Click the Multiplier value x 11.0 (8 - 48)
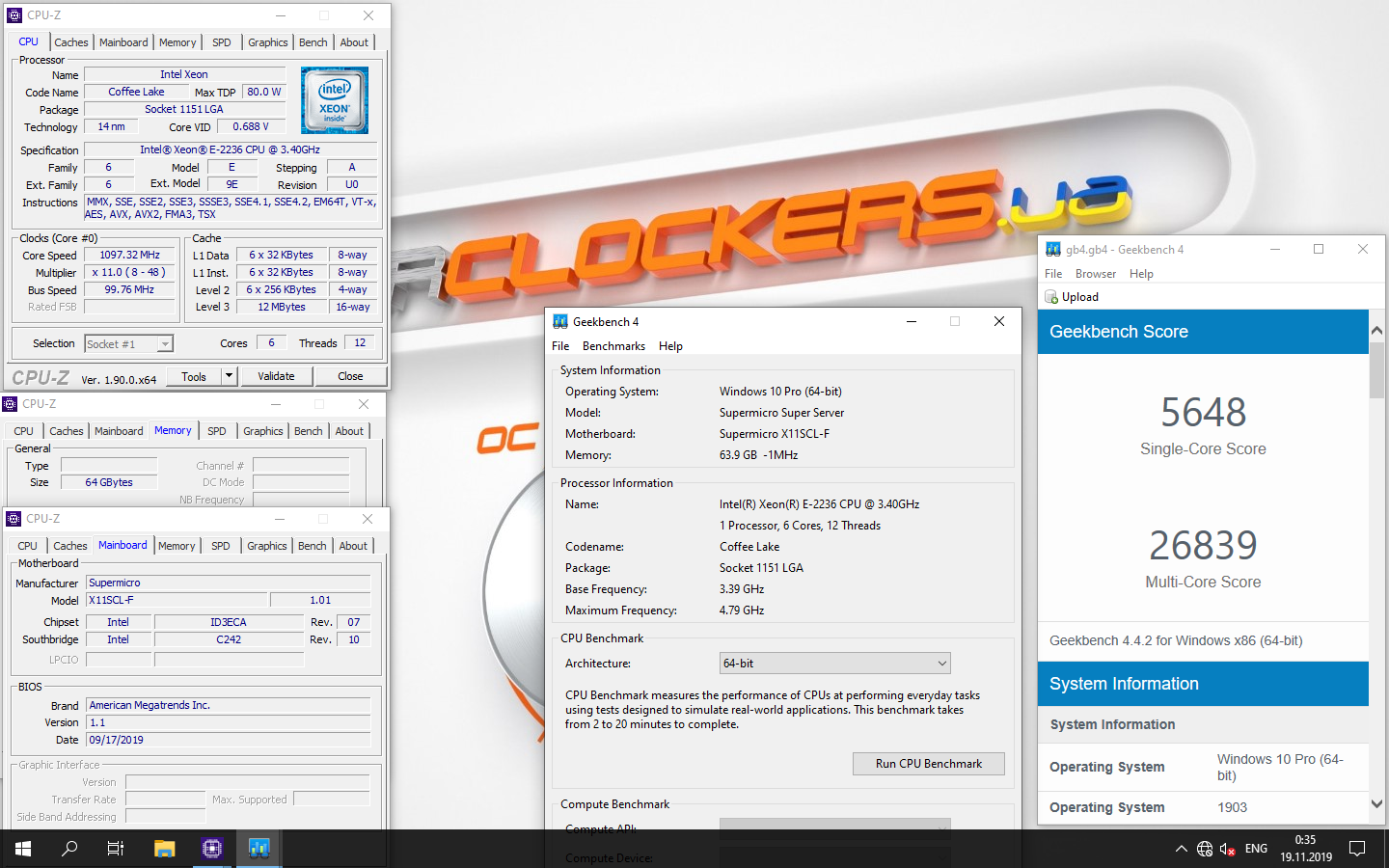Image resolution: width=1389 pixels, height=868 pixels. (130, 273)
